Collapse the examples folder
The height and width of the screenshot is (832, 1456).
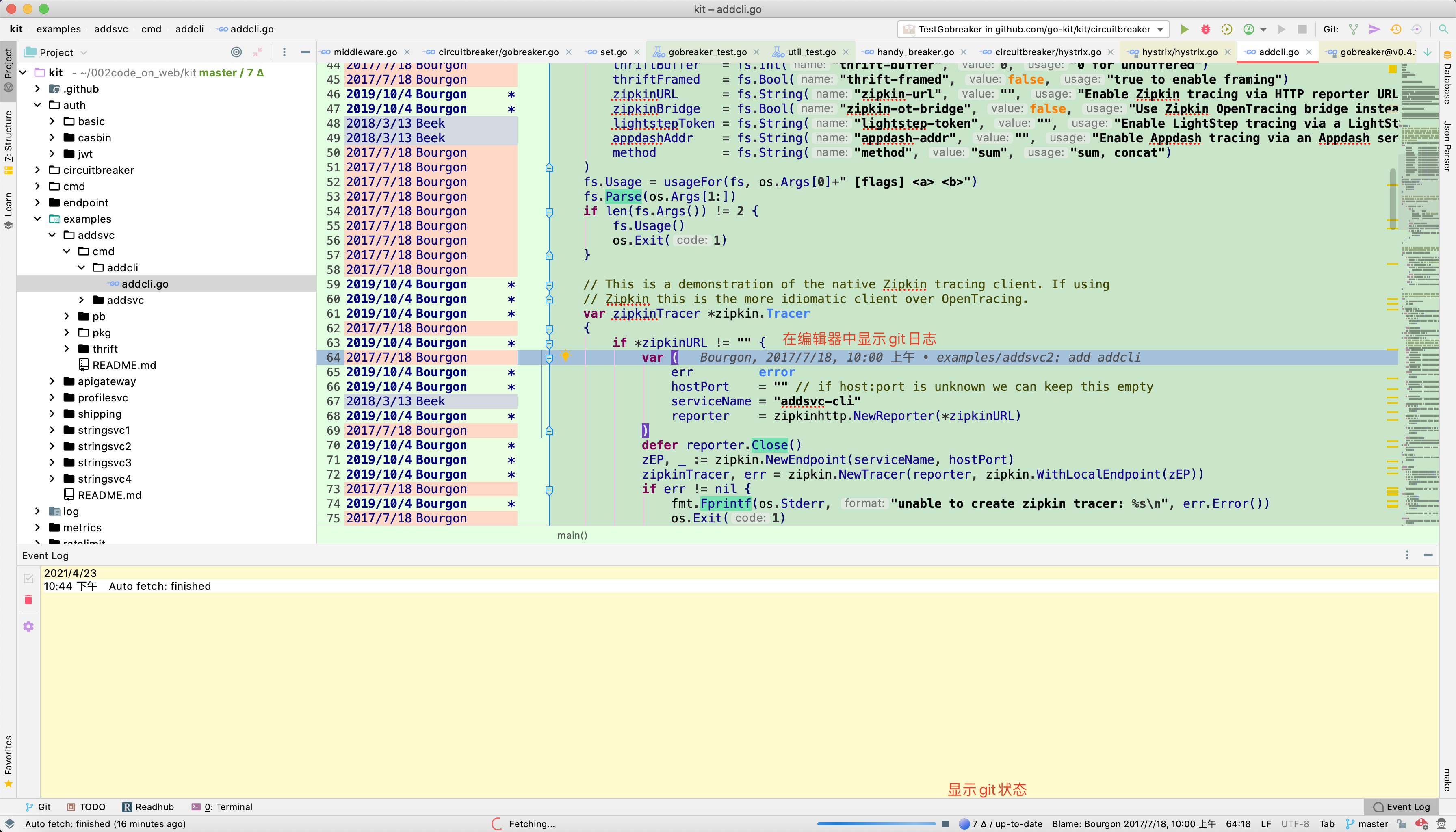pyautogui.click(x=38, y=219)
